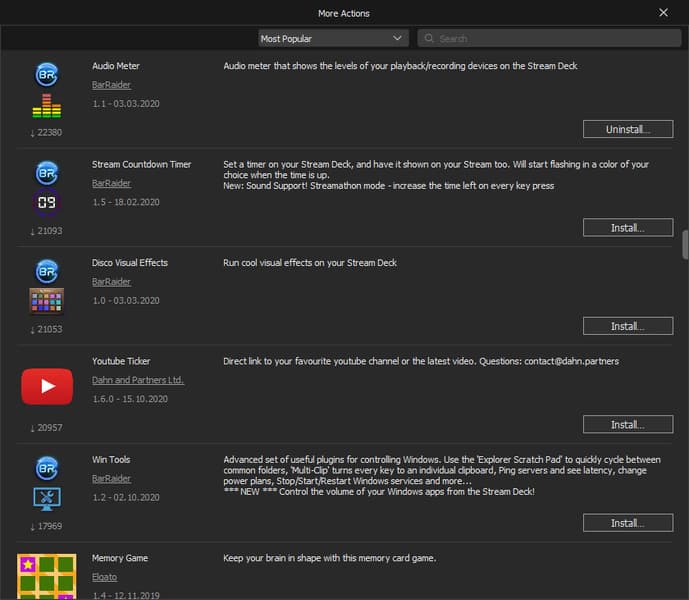Screen dimensions: 689x600
Task: Click the Win Tools title
Action: point(111,460)
